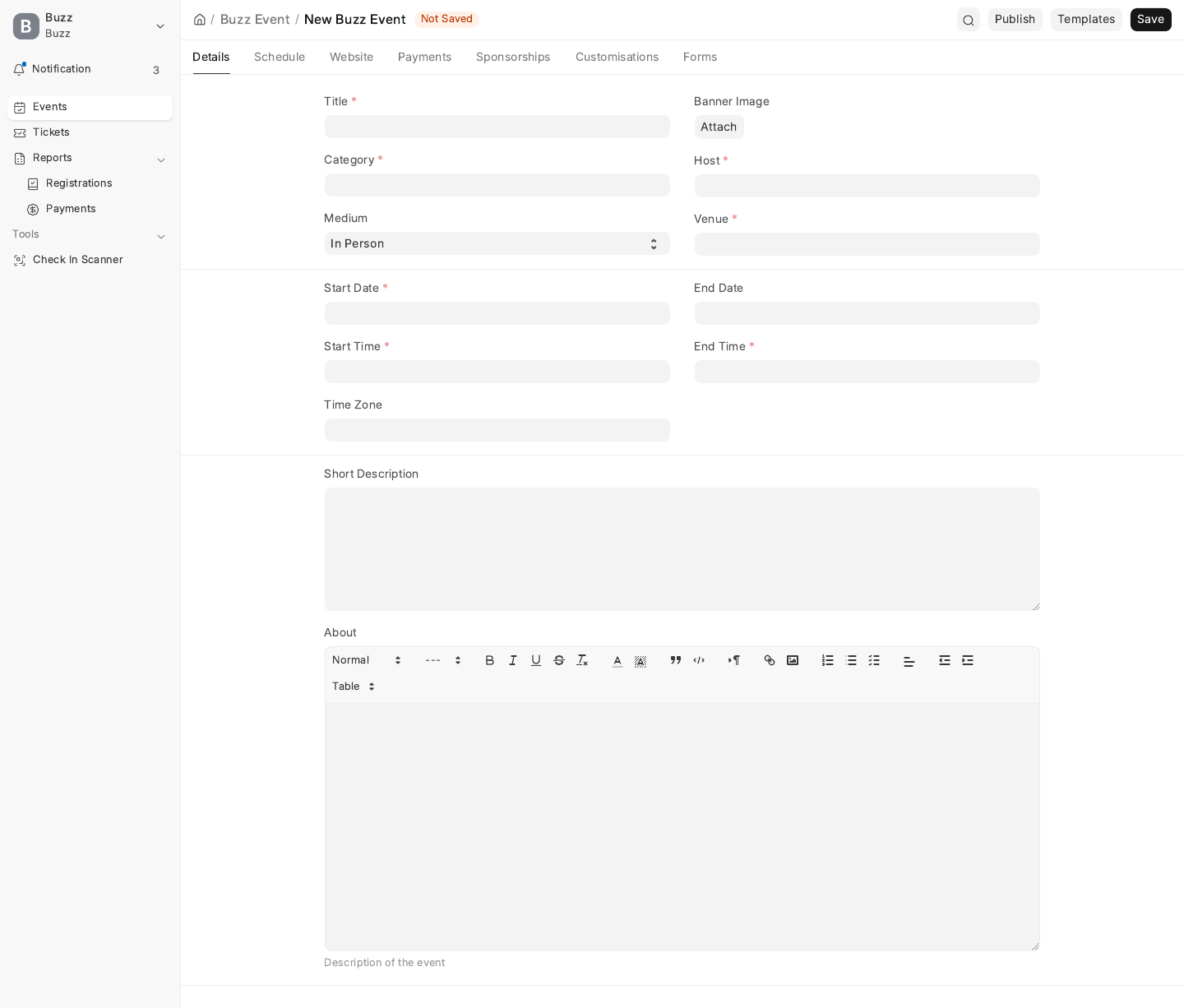Collapse the Reports sidebar section
Viewport: 1184px width, 1008px height.
pos(161,159)
